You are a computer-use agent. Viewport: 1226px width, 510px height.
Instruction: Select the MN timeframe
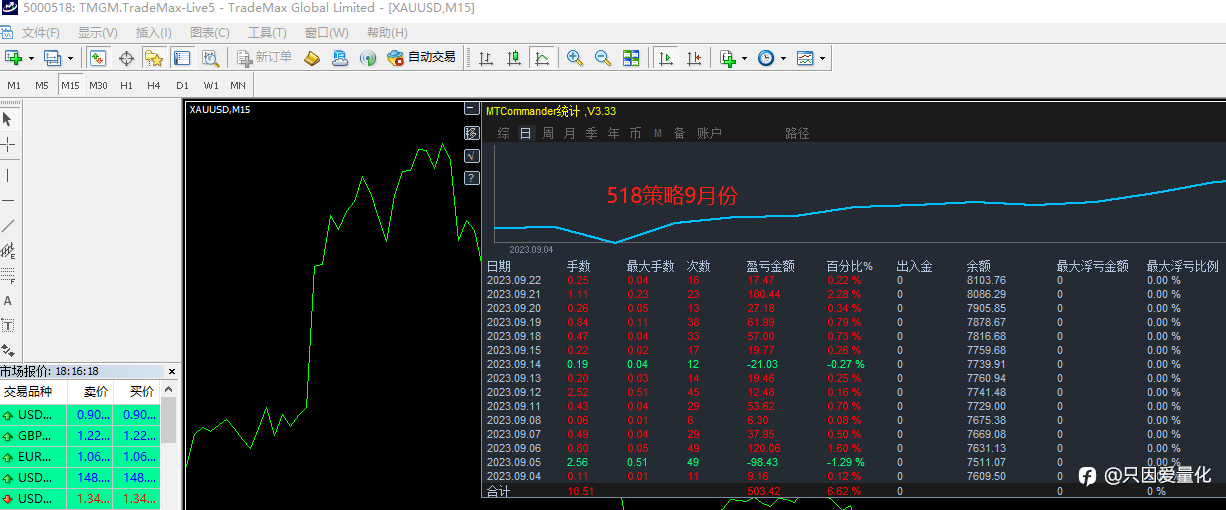pyautogui.click(x=238, y=86)
